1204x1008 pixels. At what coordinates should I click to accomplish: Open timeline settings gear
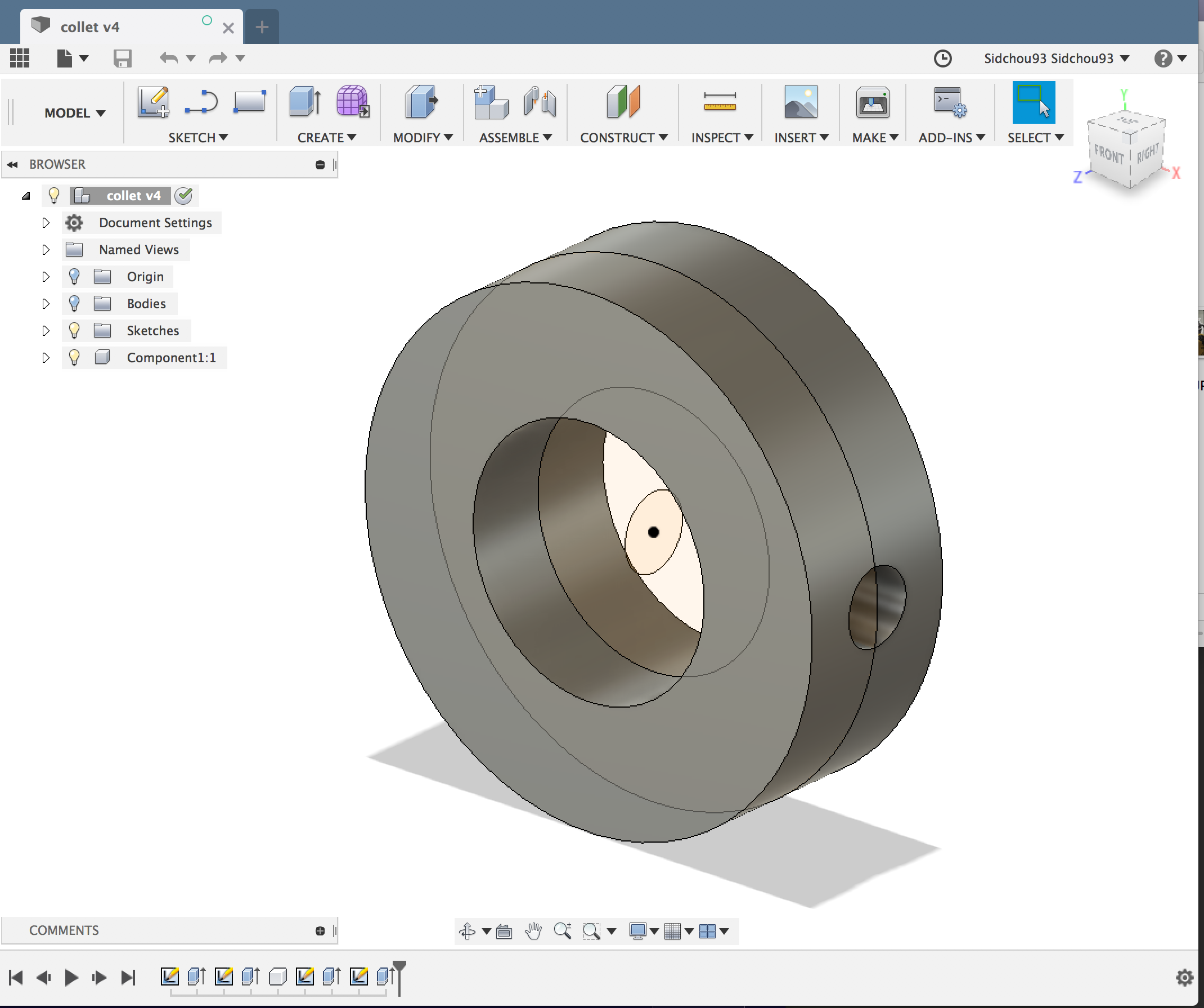[x=1184, y=978]
